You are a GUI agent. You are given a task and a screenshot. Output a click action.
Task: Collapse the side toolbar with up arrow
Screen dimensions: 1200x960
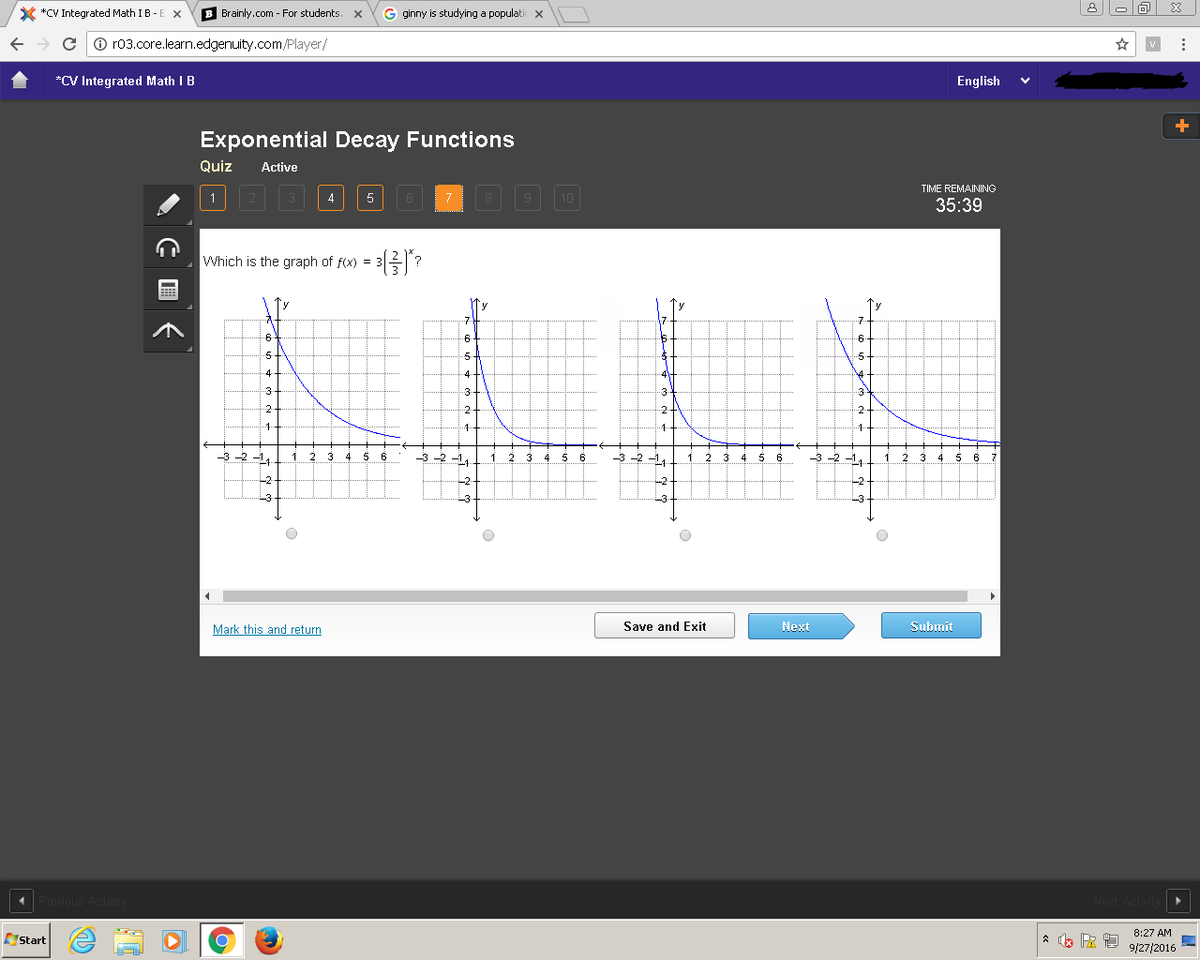point(167,331)
